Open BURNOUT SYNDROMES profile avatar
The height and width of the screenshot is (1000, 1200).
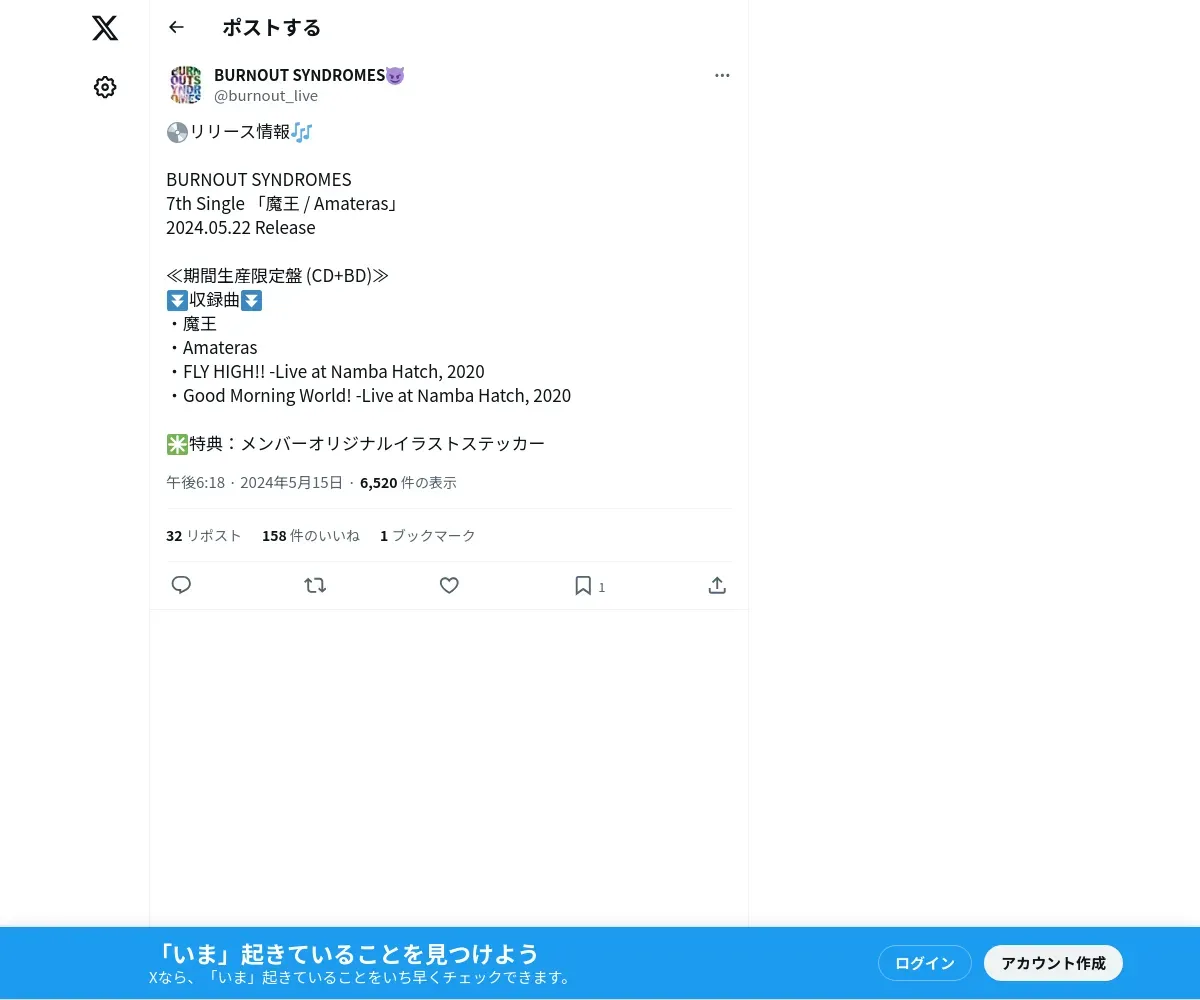pyautogui.click(x=186, y=85)
